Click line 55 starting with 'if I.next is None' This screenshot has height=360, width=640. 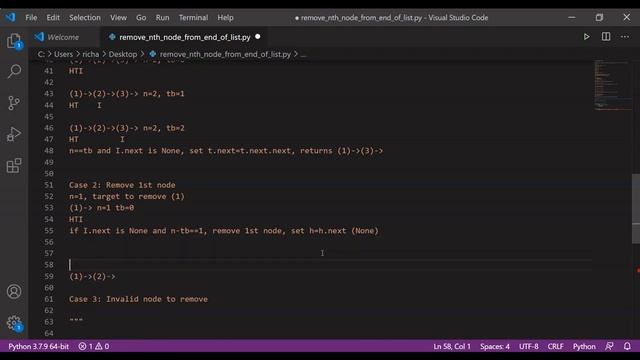224,231
